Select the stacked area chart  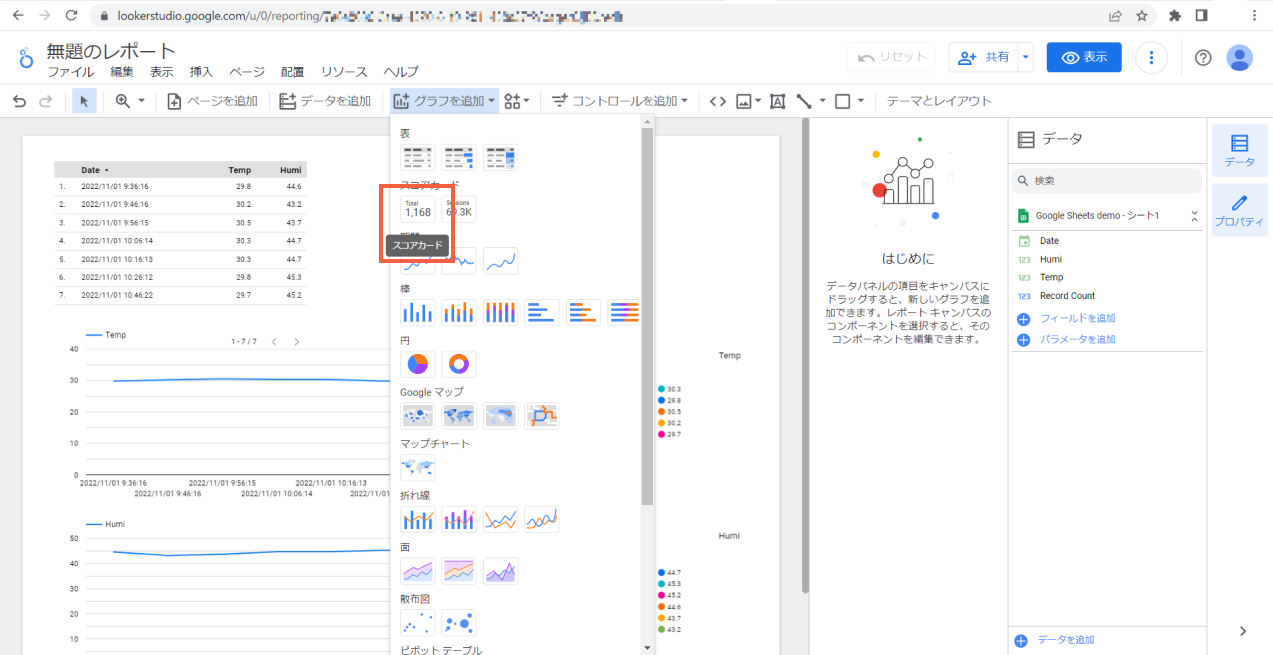458,570
